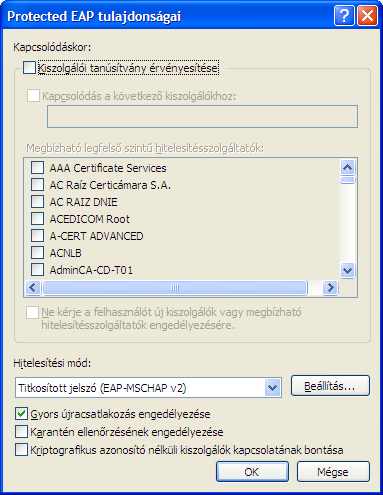Select the Titkosított jelszó (EAP-MSCHAP v2) combo box

click(148, 388)
